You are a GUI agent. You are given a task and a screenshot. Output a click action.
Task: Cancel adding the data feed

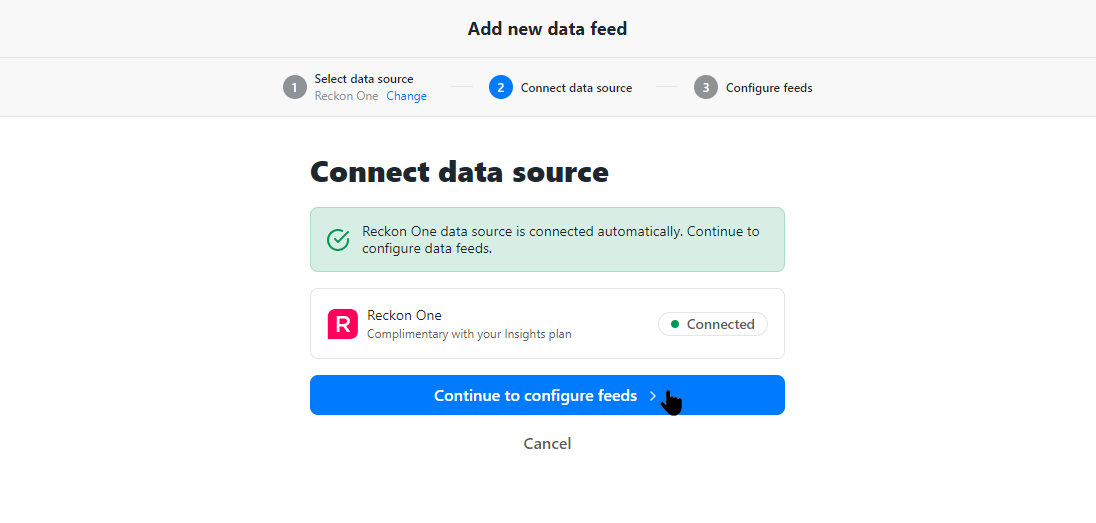[547, 443]
